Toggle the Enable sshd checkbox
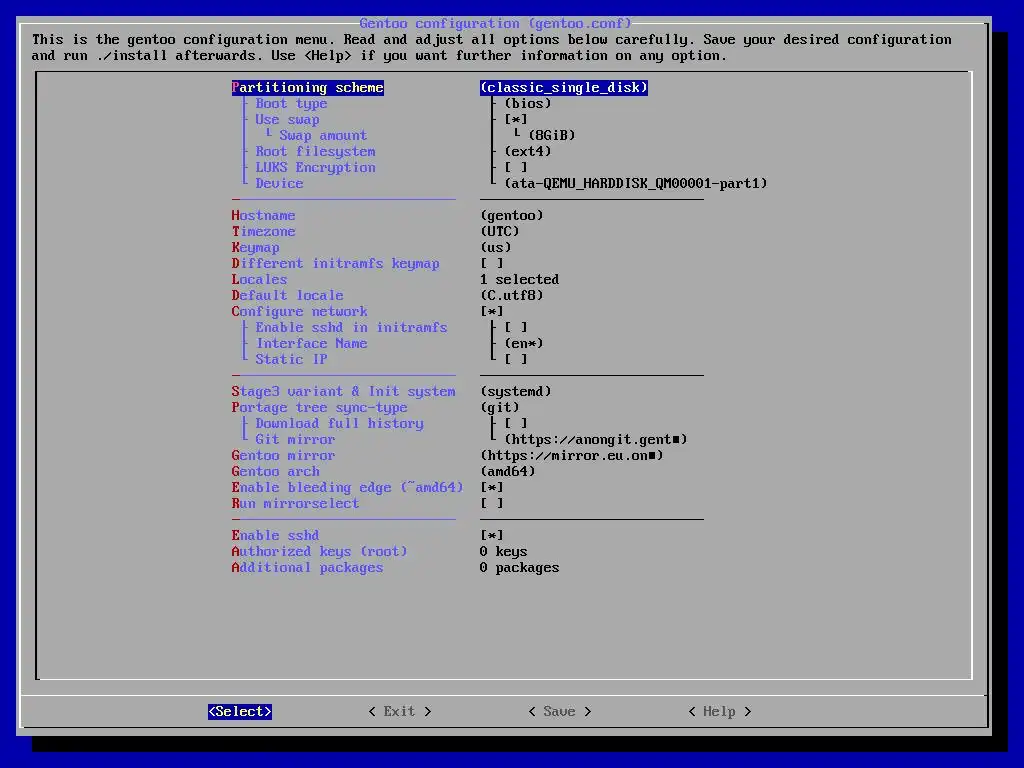 [x=492, y=536]
